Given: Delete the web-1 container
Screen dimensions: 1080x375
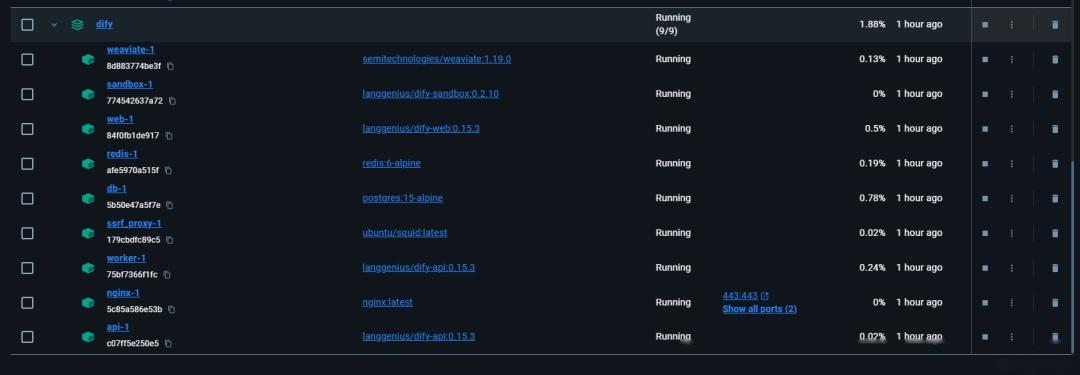Looking at the screenshot, I should tap(1055, 129).
